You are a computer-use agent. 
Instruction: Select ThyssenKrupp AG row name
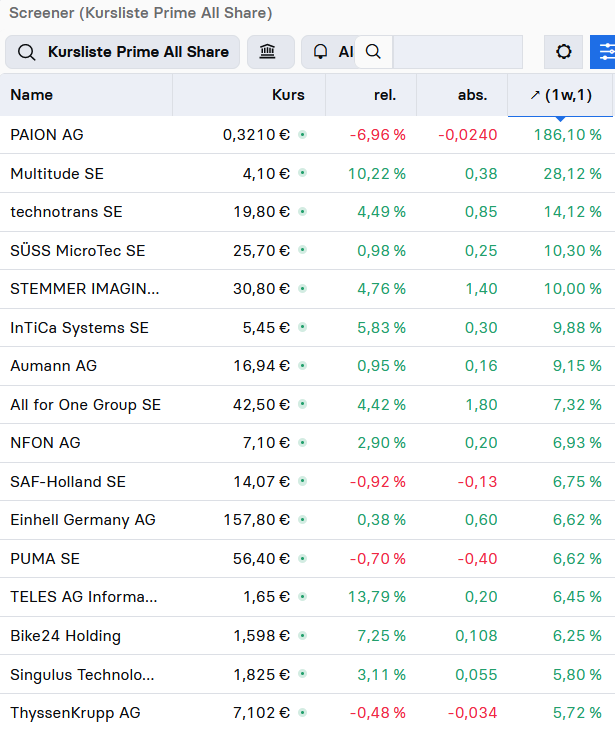tap(75, 713)
